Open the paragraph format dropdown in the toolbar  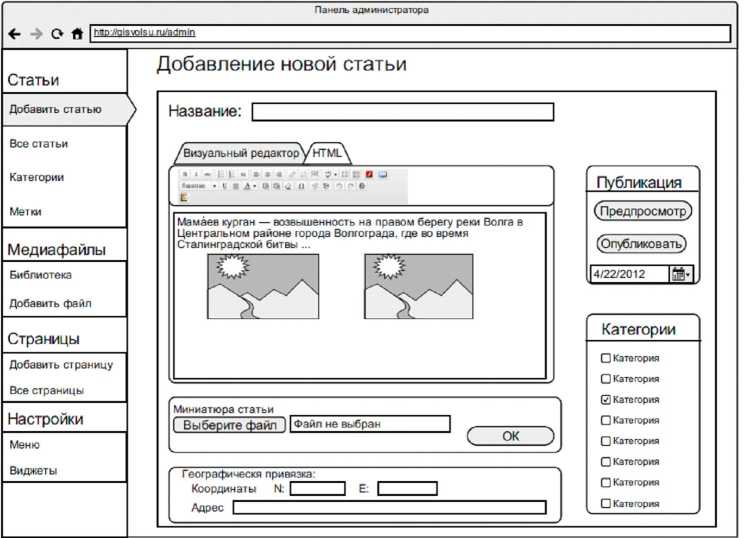(x=199, y=186)
